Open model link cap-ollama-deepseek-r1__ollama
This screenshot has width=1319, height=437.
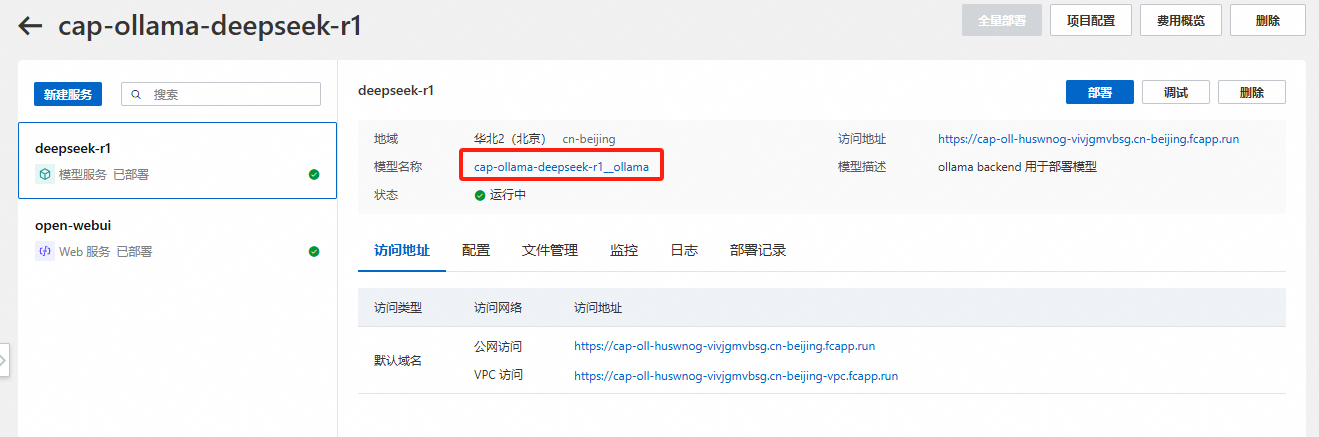[561, 167]
